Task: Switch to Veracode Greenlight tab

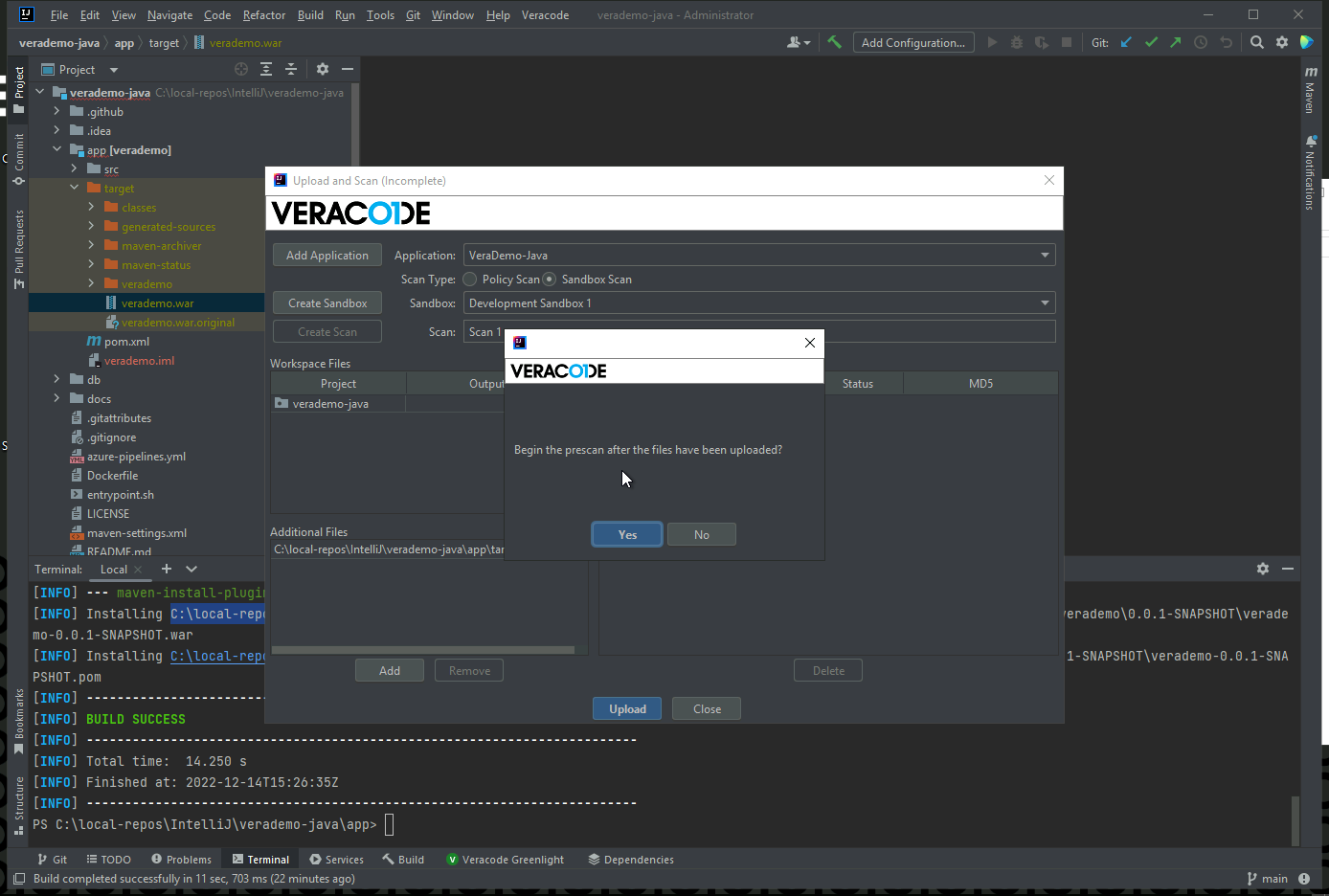Action: (505, 860)
